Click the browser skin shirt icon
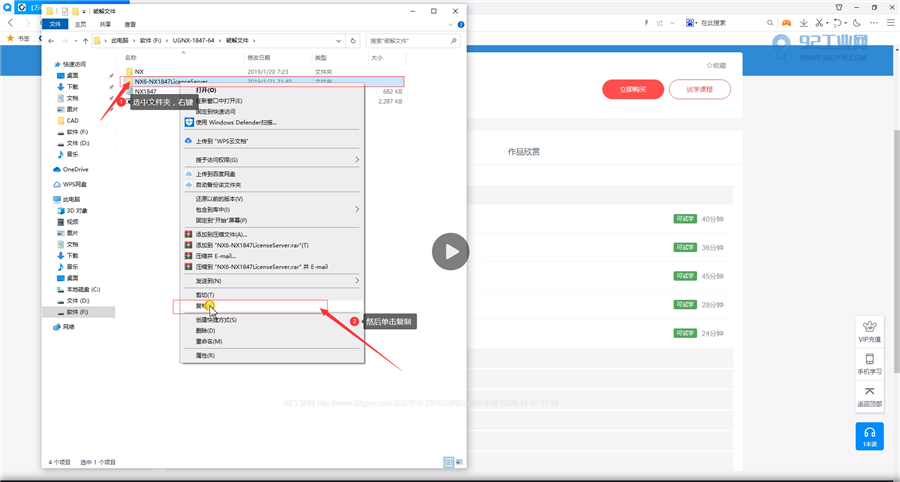 click(x=839, y=7)
